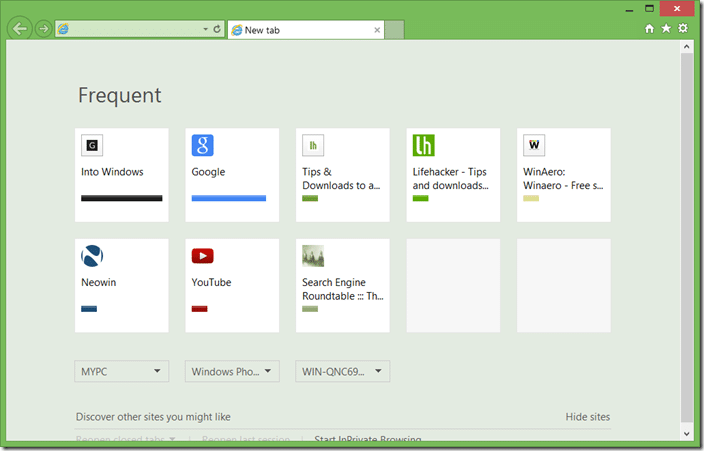Click the black Into Windows activity bar
704x451 pixels.
(122, 198)
